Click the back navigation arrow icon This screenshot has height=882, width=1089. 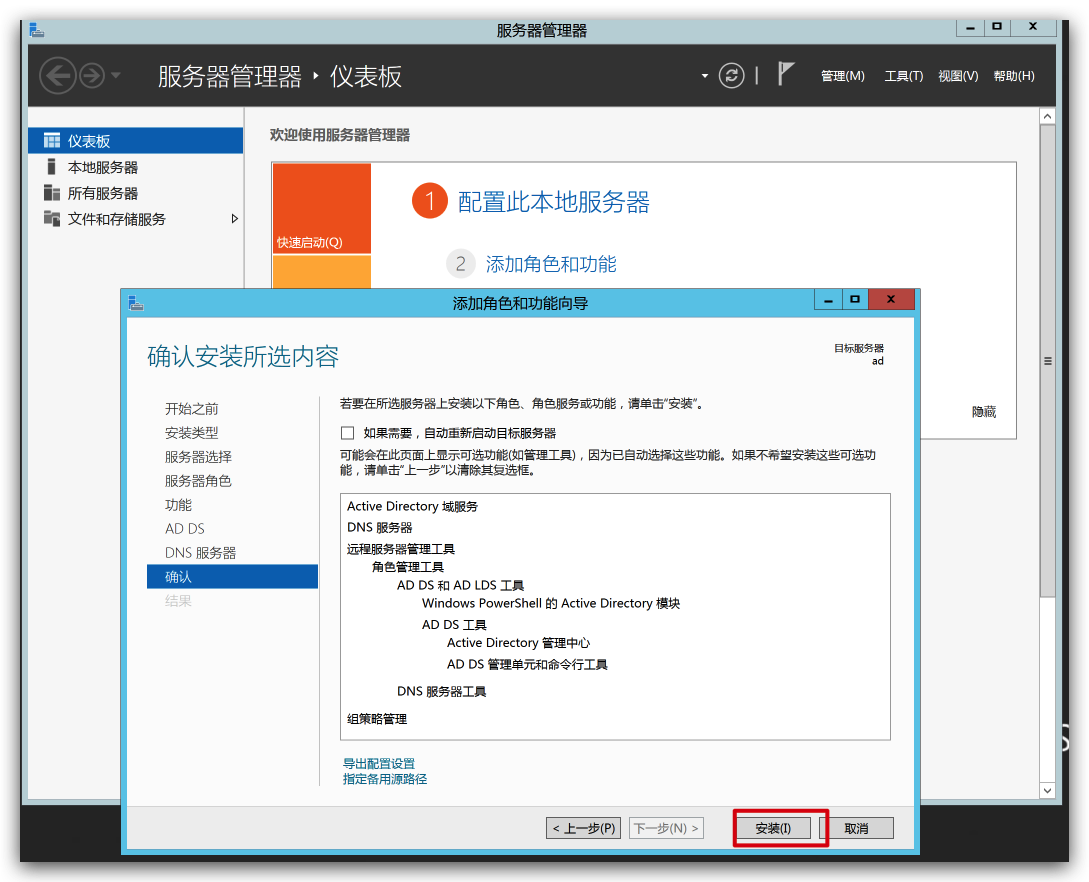57,76
